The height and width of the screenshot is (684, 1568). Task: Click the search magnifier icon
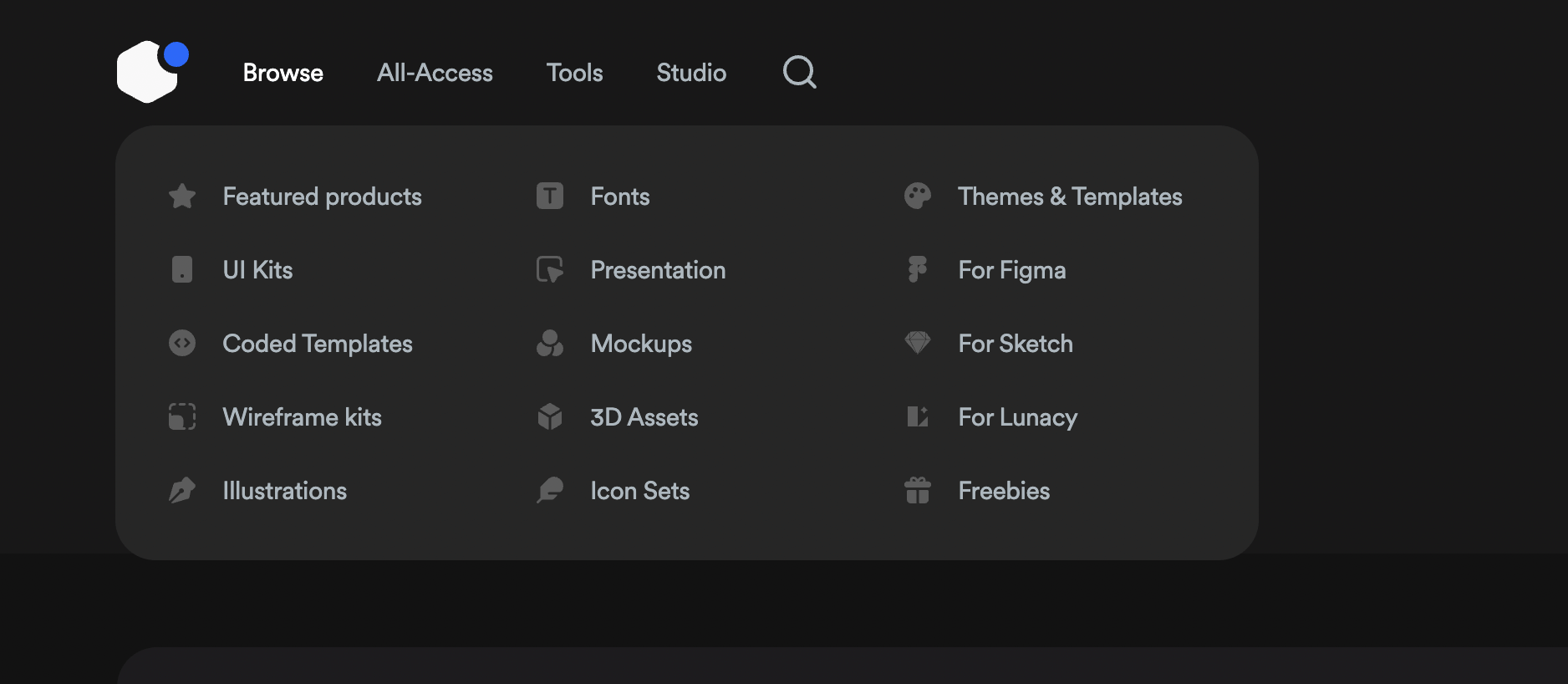[799, 72]
